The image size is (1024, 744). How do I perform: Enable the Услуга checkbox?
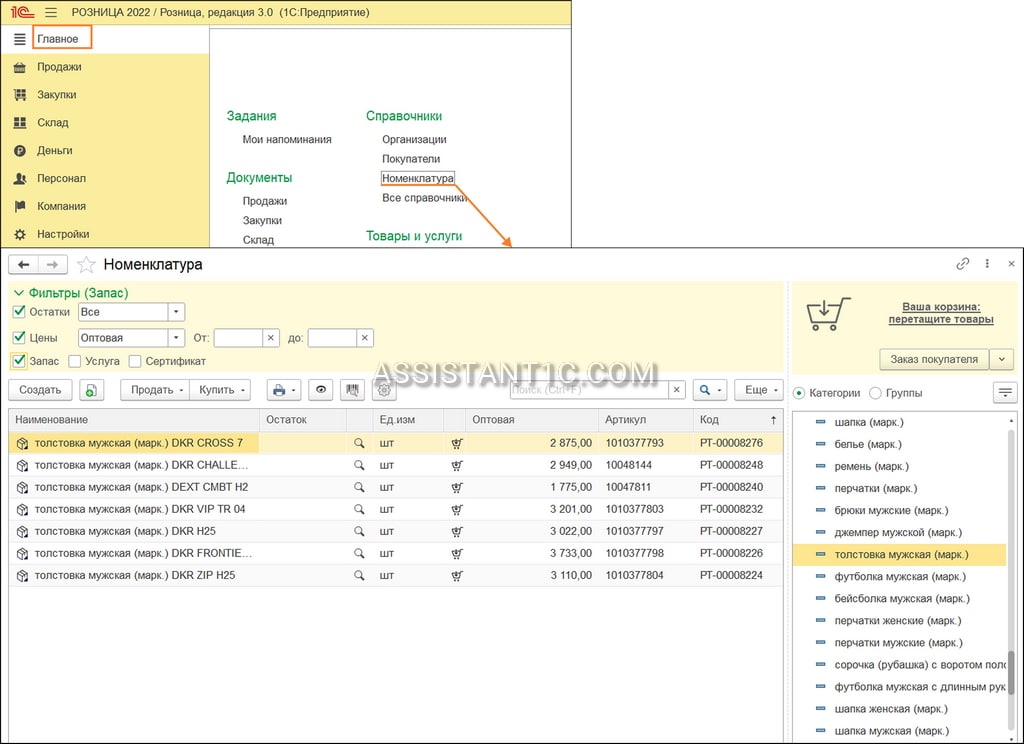coord(74,361)
